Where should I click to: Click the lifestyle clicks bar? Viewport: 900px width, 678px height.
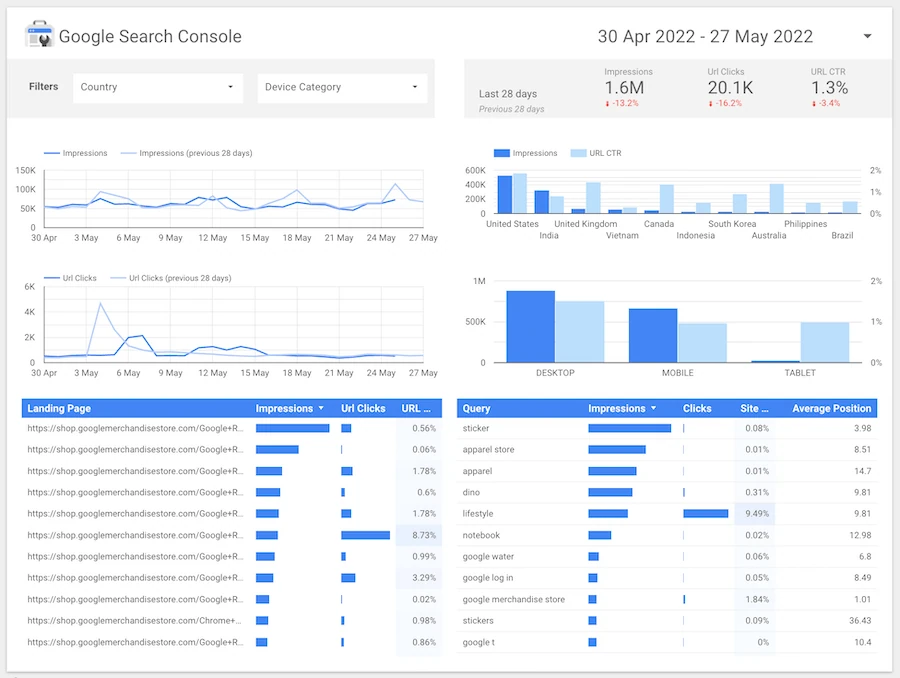(705, 514)
